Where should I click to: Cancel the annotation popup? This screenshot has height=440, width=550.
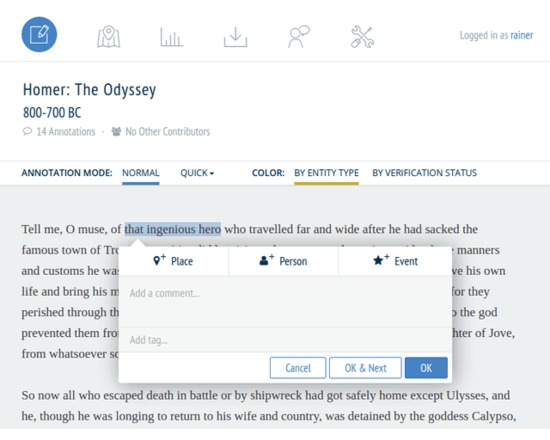click(x=298, y=368)
